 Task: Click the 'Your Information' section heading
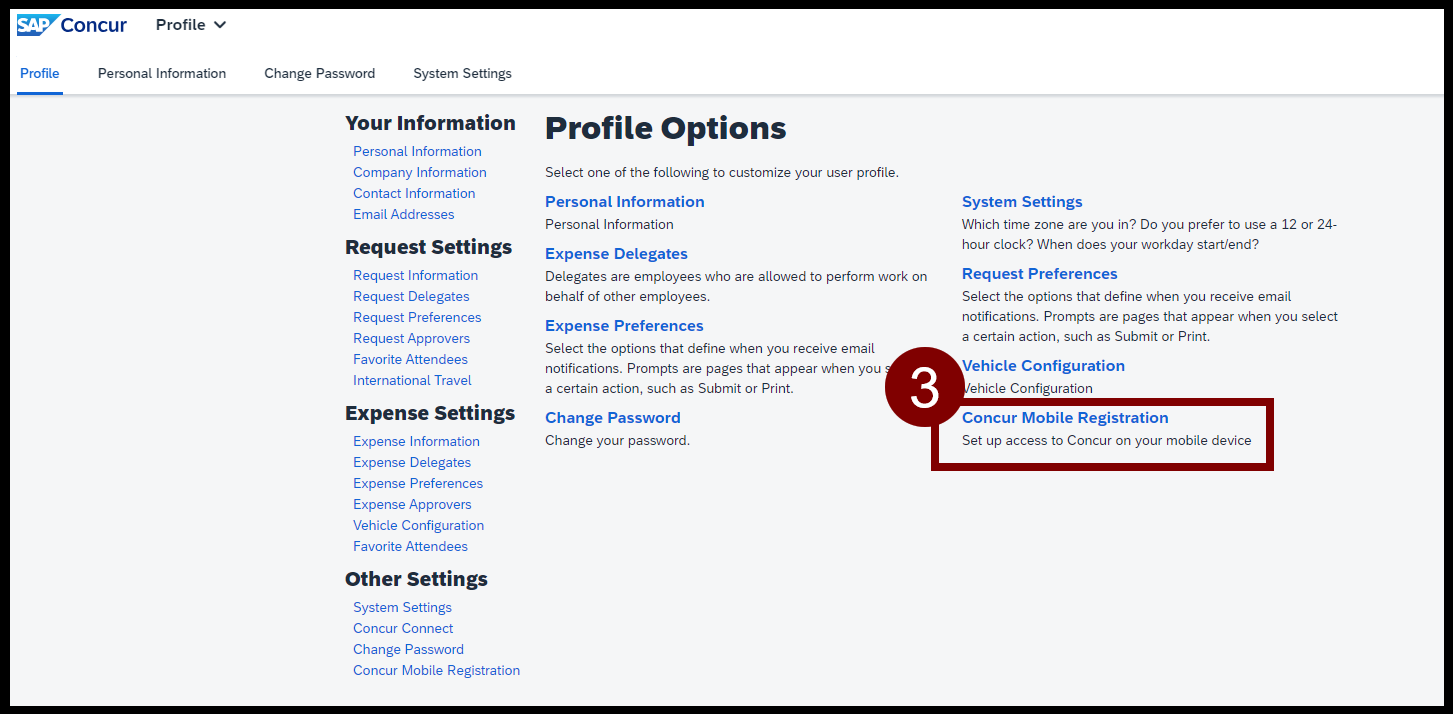coord(430,123)
